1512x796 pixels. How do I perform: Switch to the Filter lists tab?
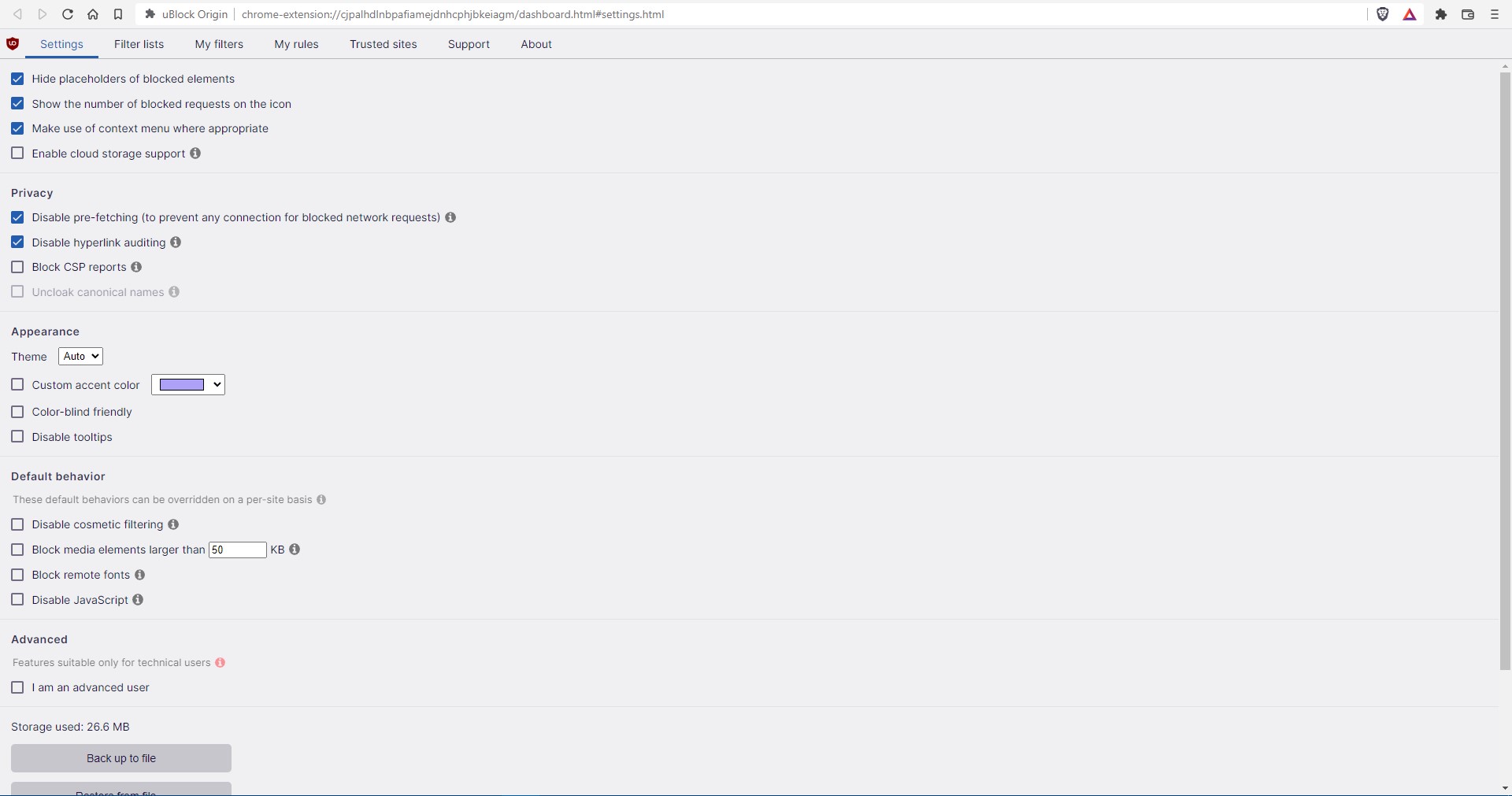tap(139, 44)
